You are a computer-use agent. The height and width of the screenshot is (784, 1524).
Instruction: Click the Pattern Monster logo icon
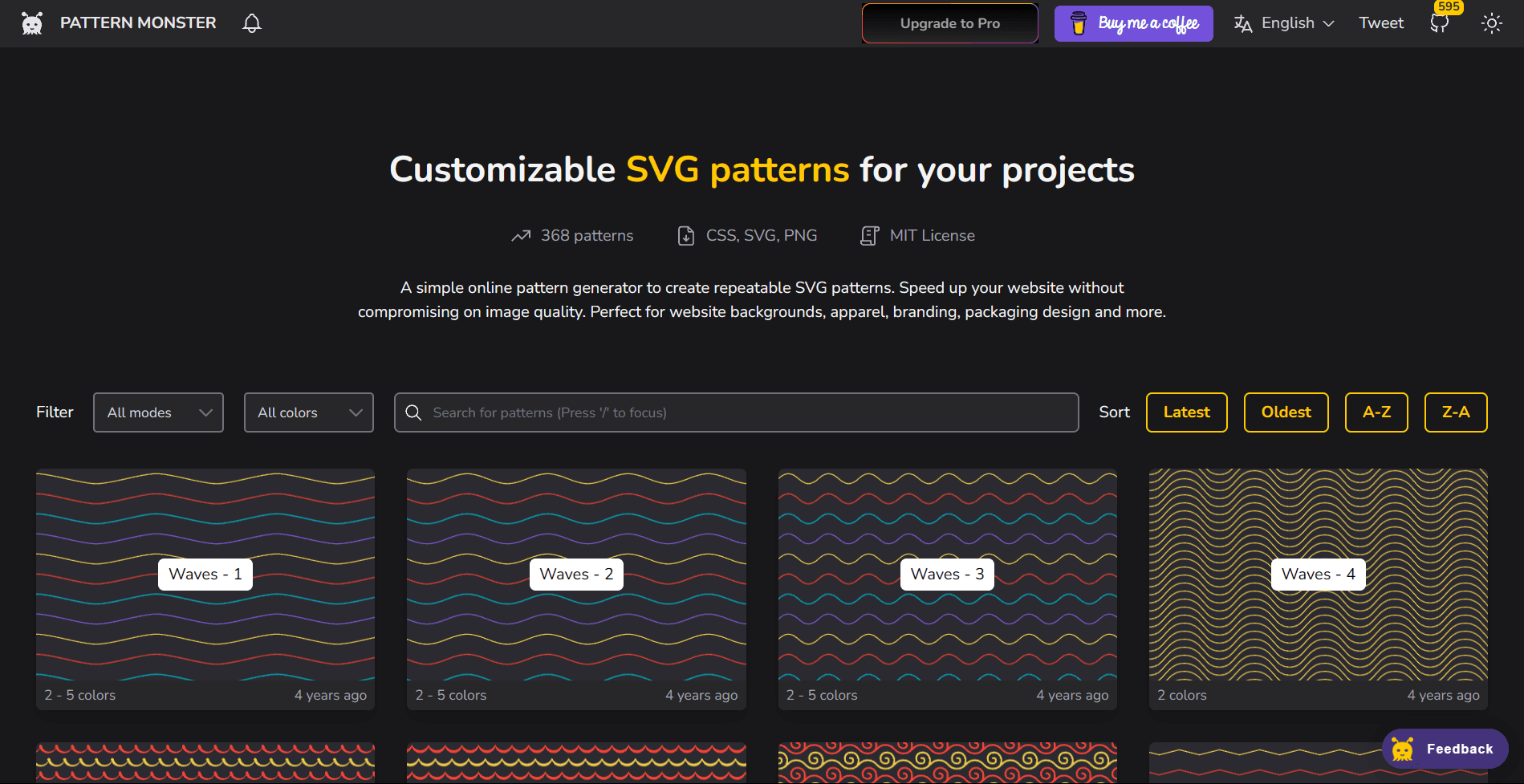point(31,22)
